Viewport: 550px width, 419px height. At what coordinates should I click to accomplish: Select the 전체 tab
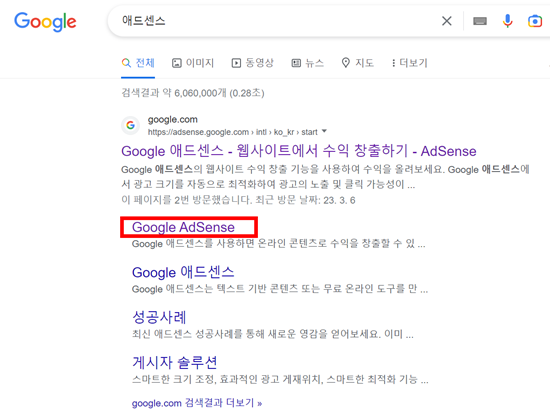(138, 63)
